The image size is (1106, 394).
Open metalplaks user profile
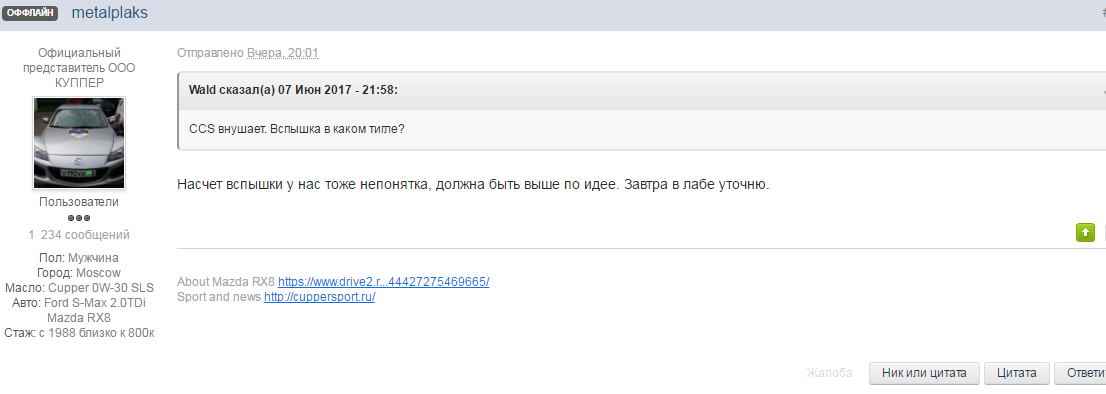pos(110,13)
